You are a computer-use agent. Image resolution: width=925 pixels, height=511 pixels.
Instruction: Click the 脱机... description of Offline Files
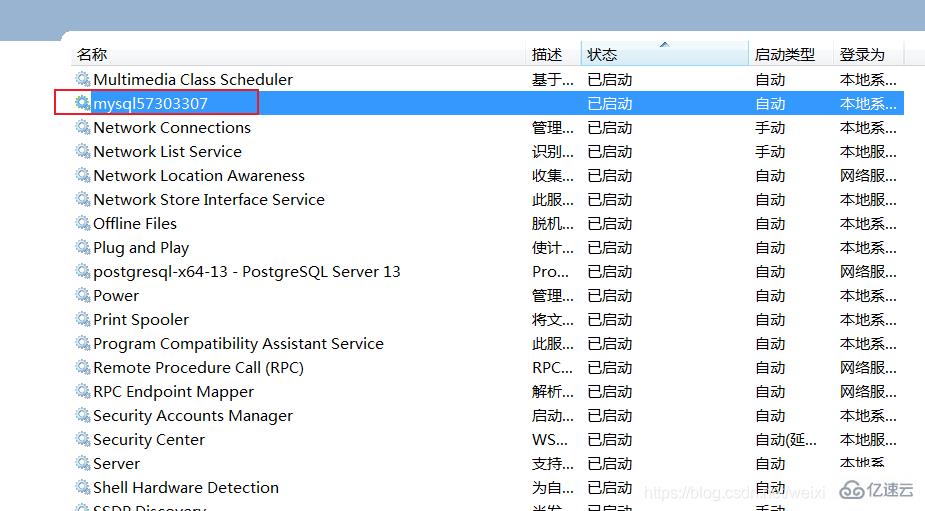553,224
